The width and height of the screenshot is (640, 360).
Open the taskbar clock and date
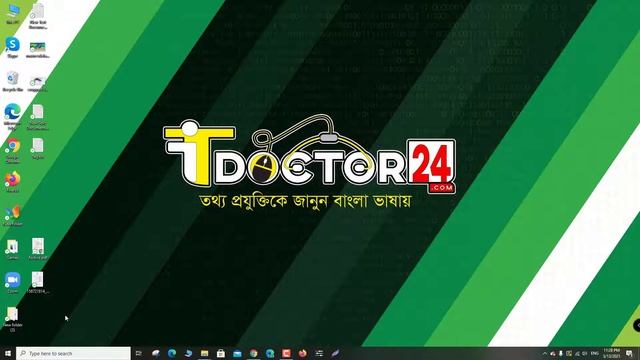point(612,353)
